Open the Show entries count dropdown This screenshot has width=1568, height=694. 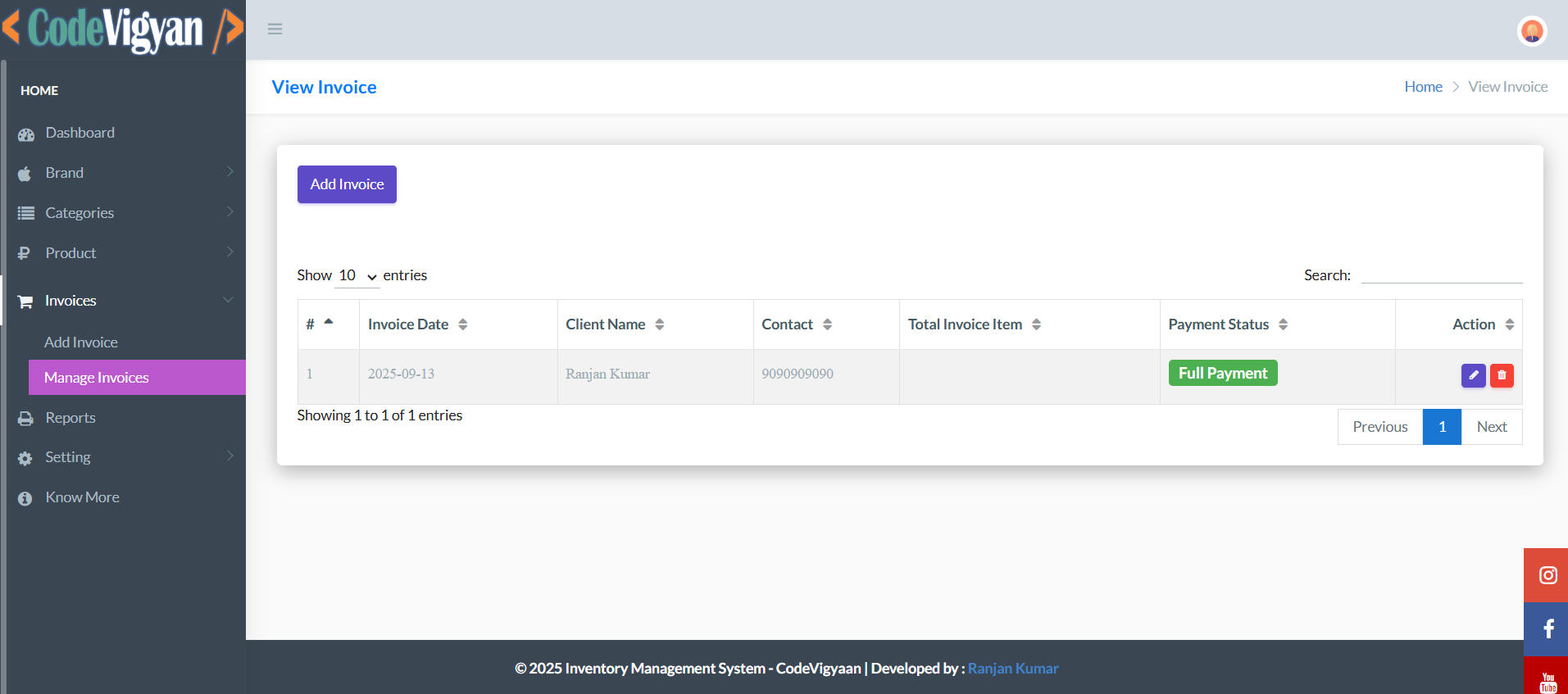[357, 276]
